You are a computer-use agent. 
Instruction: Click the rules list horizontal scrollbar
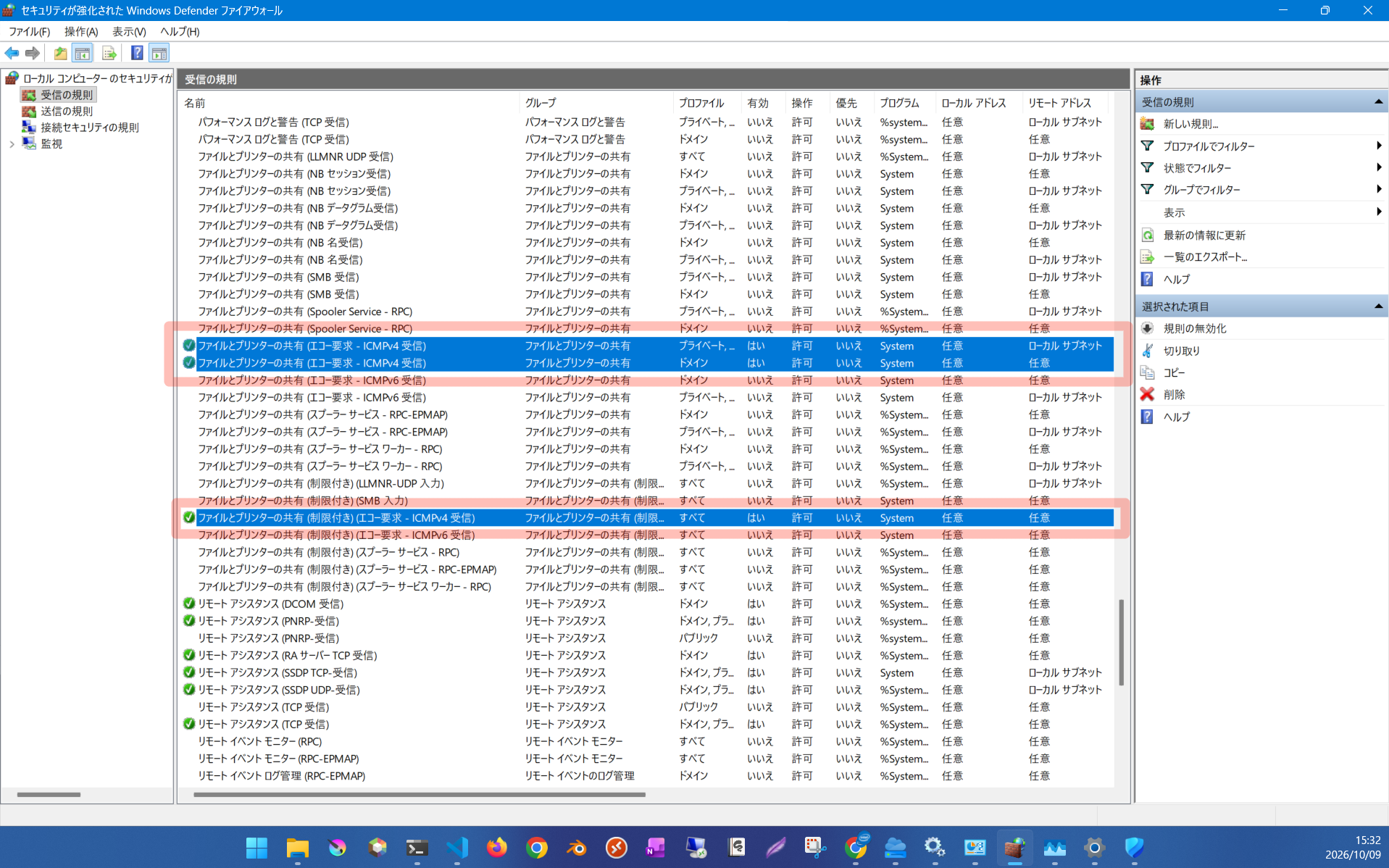point(419,795)
